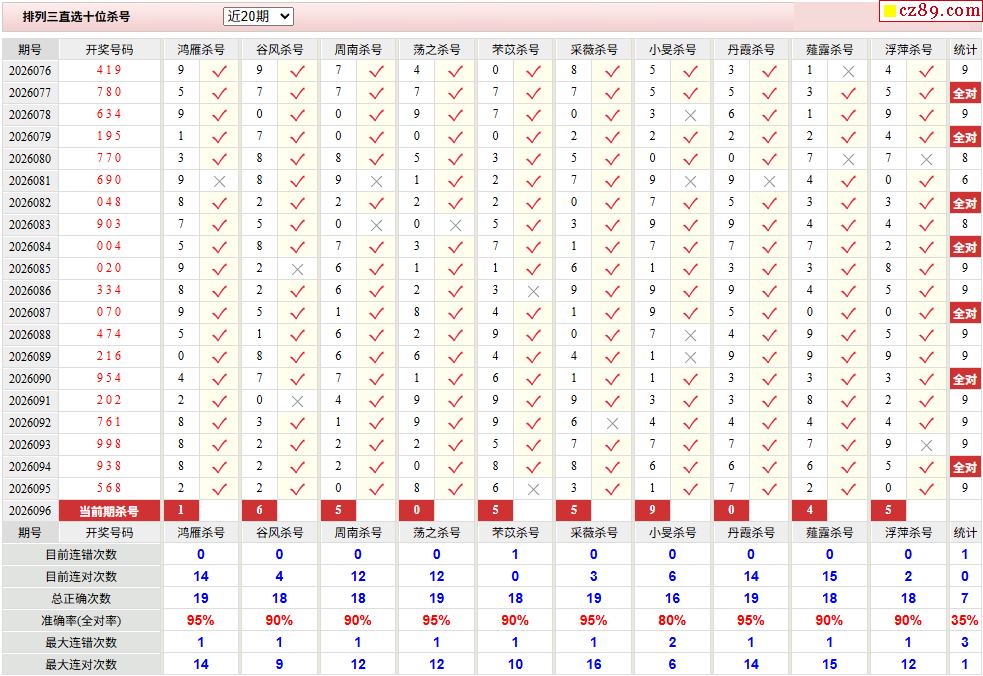This screenshot has height=676, width=983.
Task: Click the 最大连对次数 row label
Action: (x=81, y=665)
